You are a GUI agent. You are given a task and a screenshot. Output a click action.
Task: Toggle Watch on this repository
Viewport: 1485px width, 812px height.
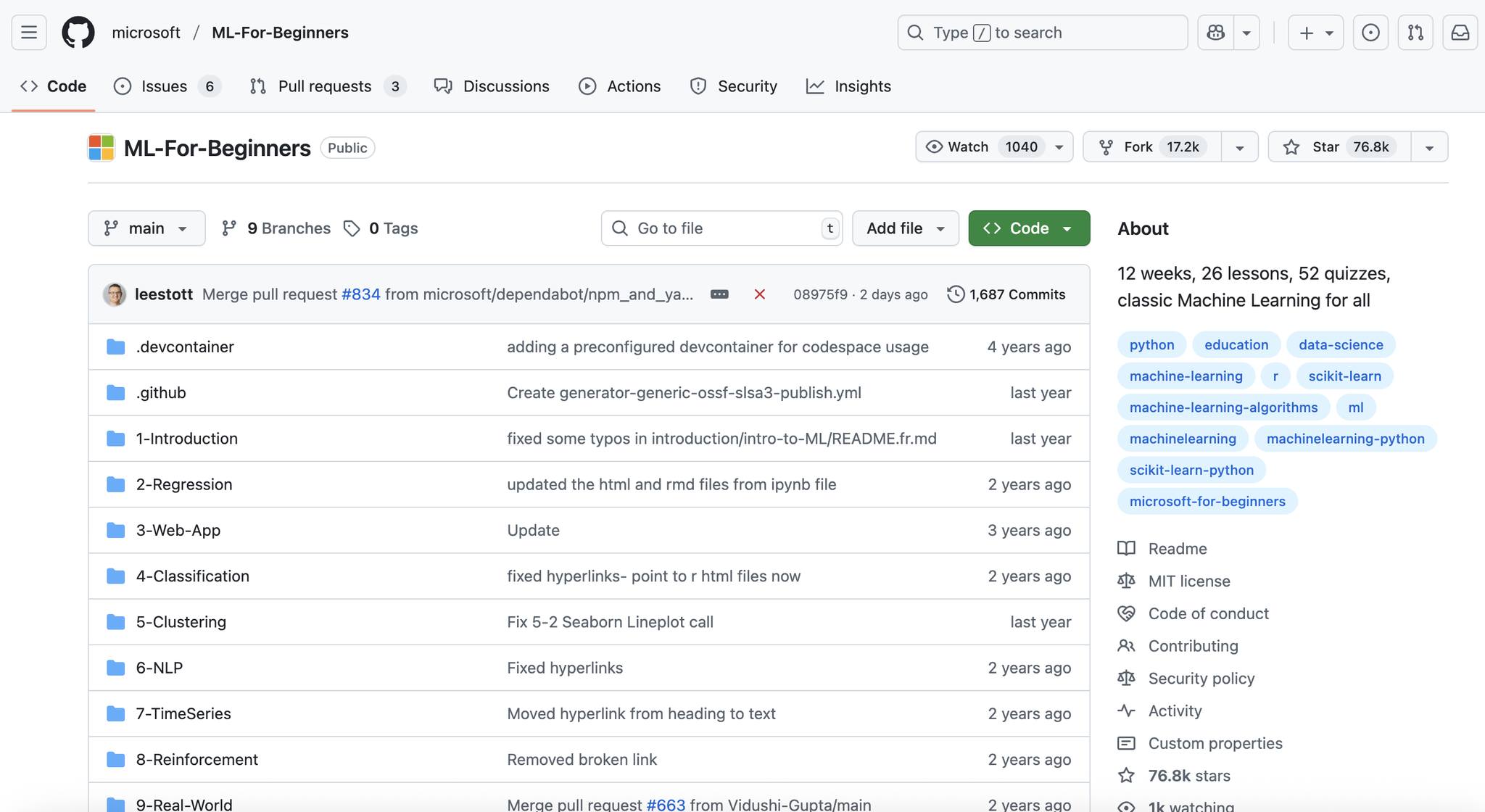pos(994,147)
